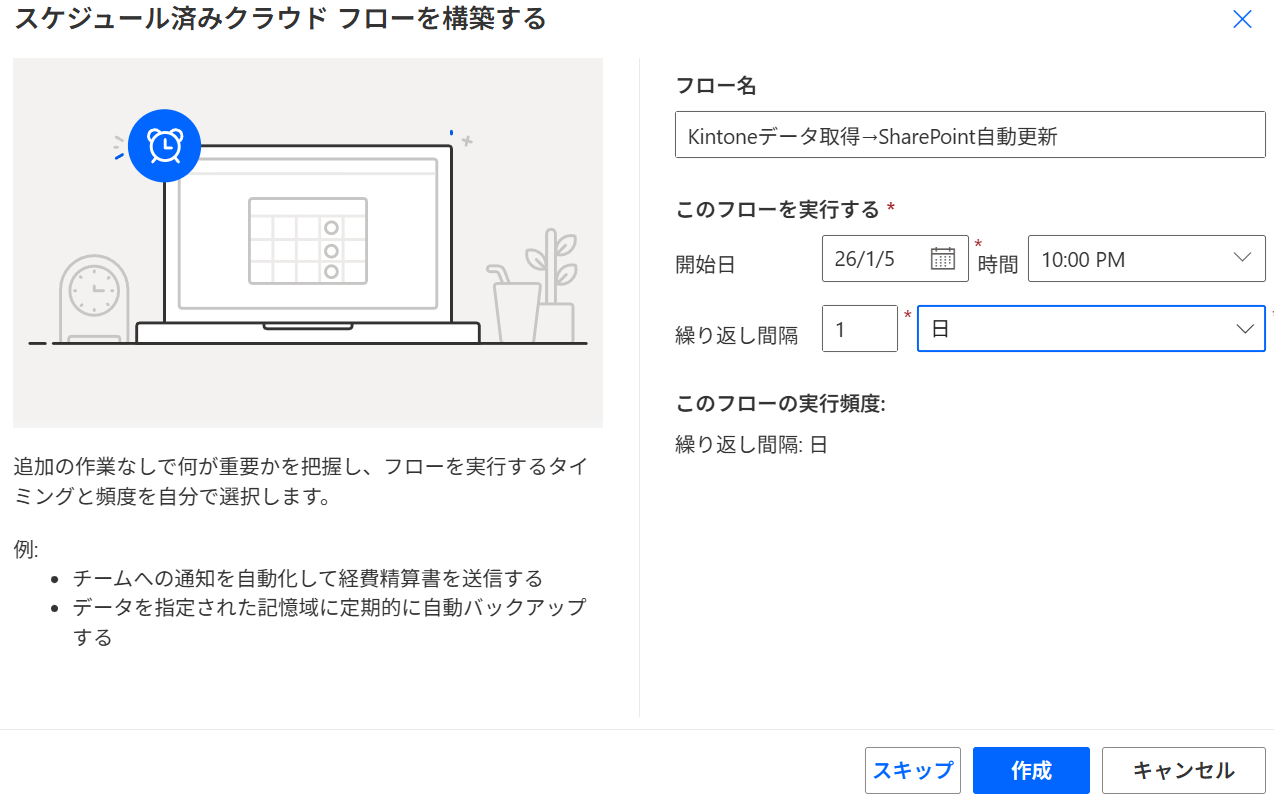Image resolution: width=1274 pixels, height=802 pixels.
Task: Click the blue alarm clock icon
Action: tap(164, 146)
